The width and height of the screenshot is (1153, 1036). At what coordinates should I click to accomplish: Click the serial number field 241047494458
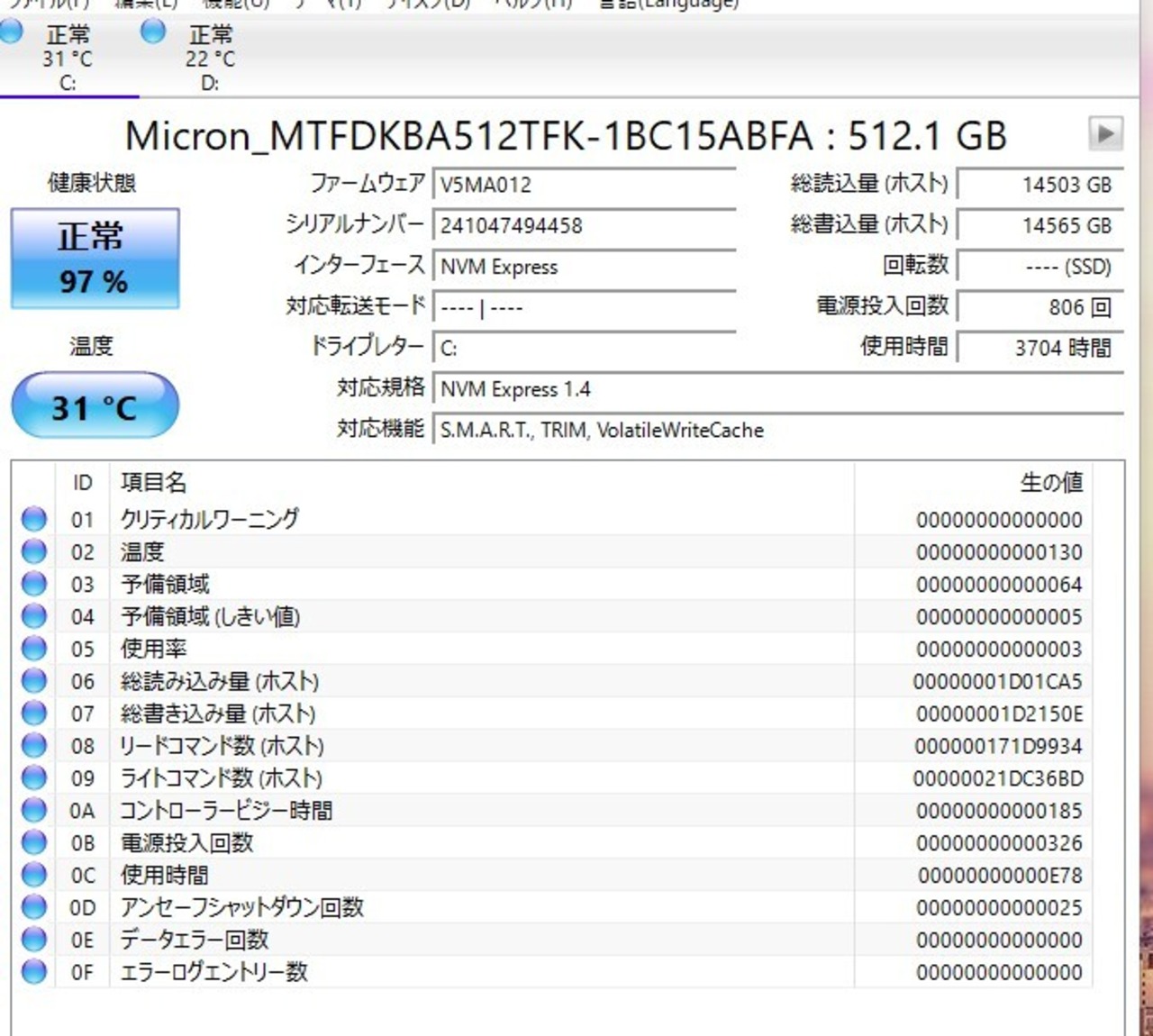click(584, 225)
